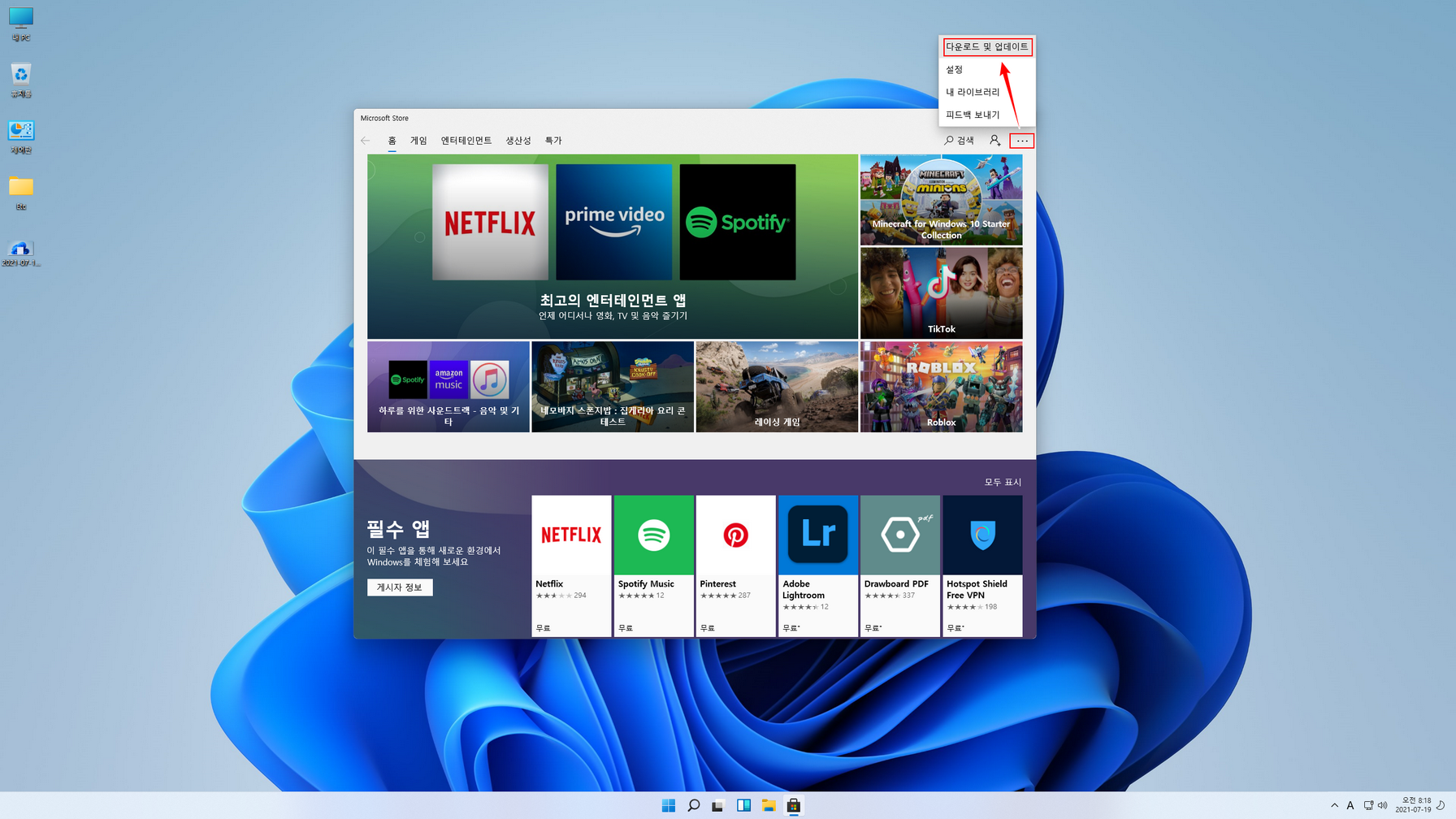Open the Roblox promo tile
1456x819 pixels.
pyautogui.click(x=942, y=387)
